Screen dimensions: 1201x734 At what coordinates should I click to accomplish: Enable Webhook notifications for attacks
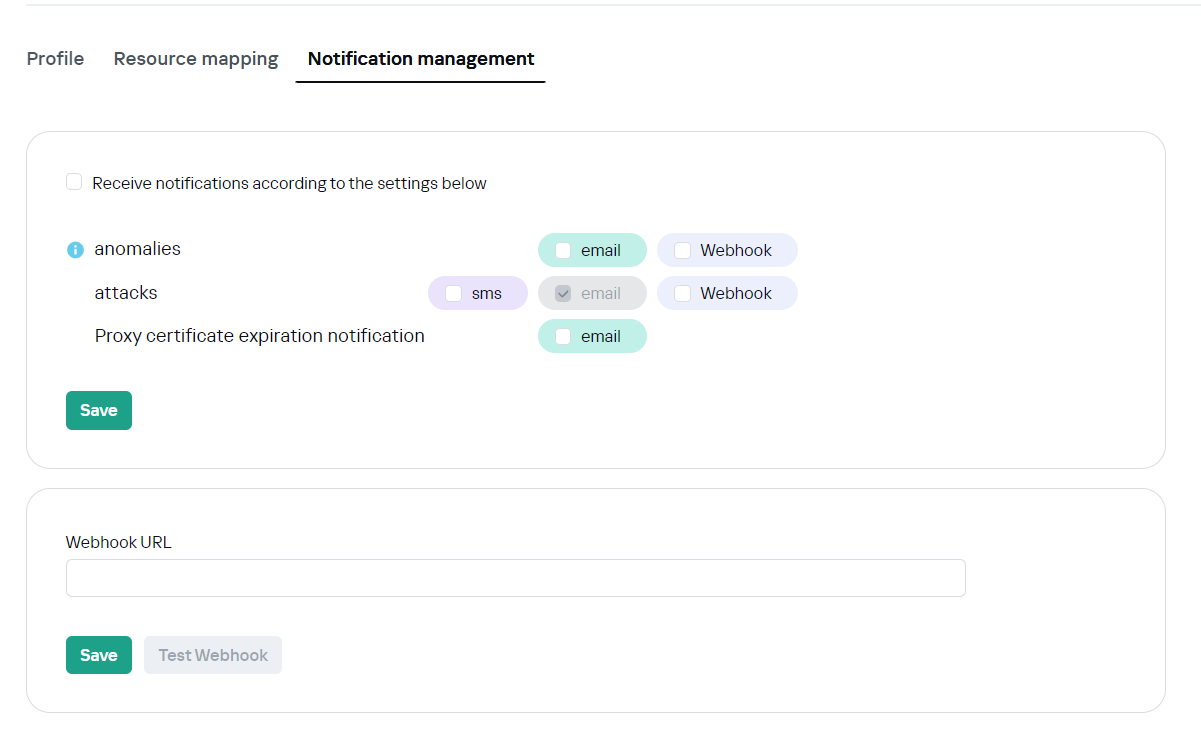(682, 294)
